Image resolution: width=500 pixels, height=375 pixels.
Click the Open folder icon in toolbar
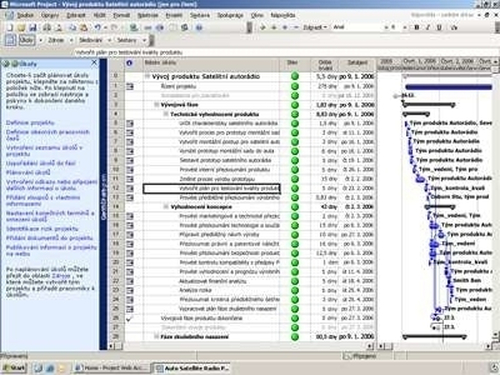[21, 27]
